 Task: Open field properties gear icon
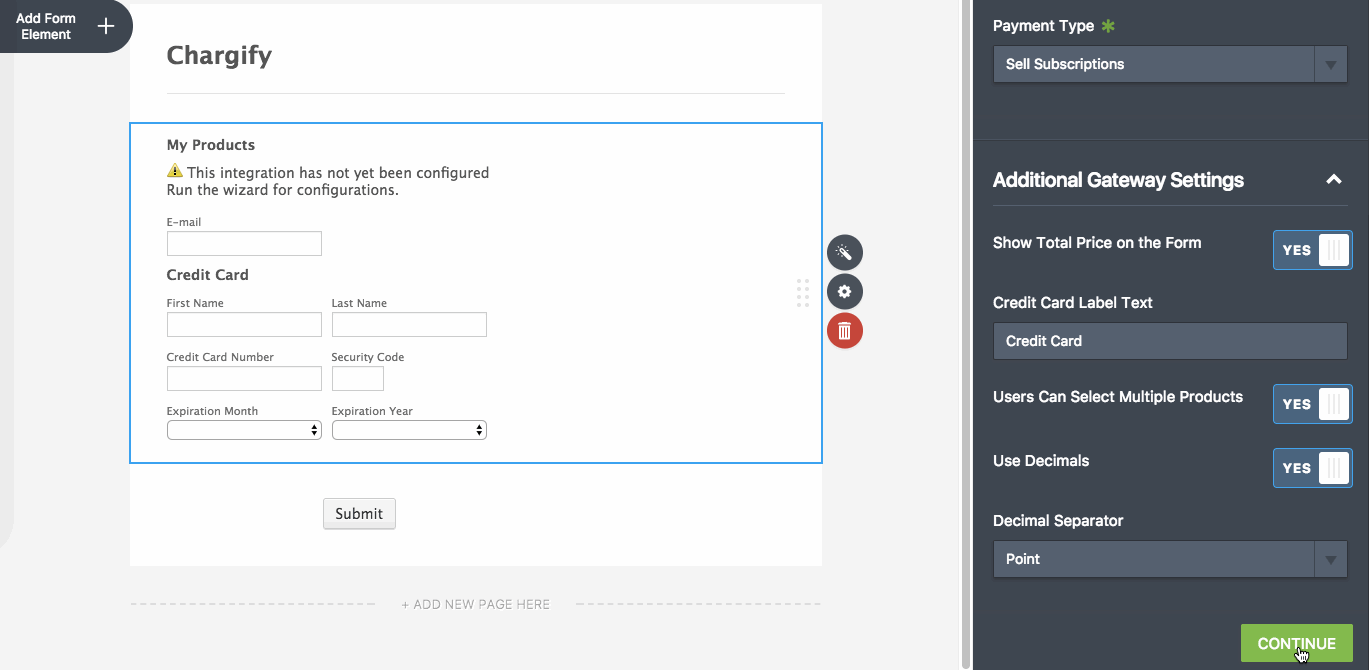[x=844, y=291]
